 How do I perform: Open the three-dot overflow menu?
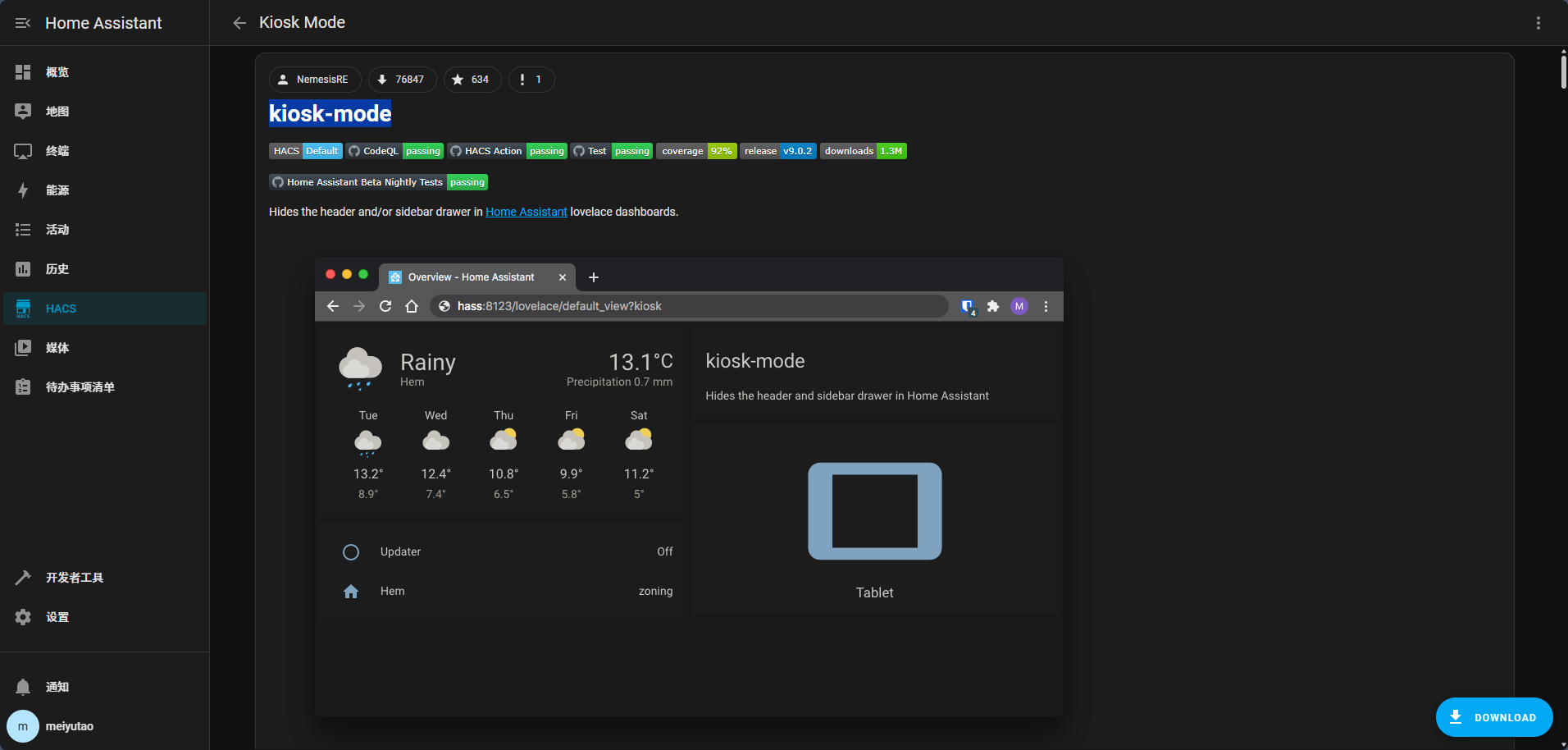tap(1538, 23)
